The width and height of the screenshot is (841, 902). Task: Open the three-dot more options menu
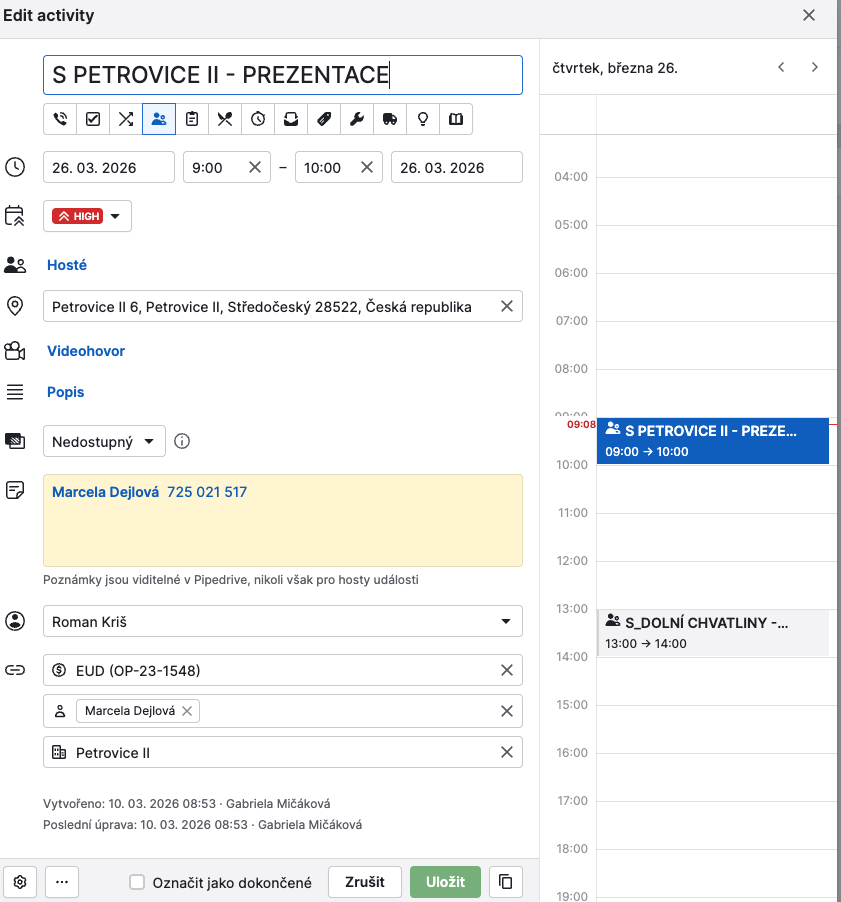coord(62,882)
